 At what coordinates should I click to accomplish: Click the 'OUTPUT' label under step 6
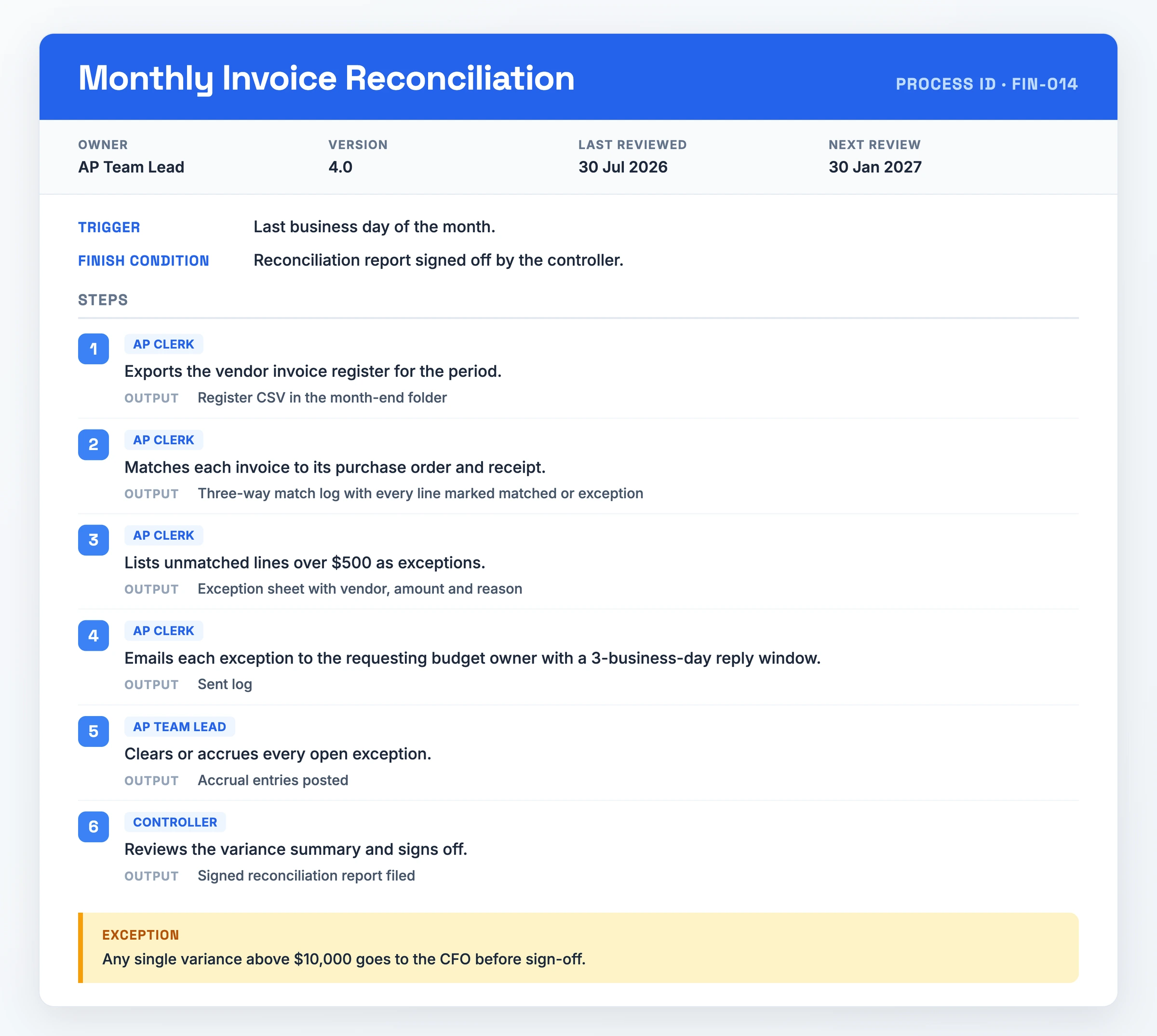point(151,877)
